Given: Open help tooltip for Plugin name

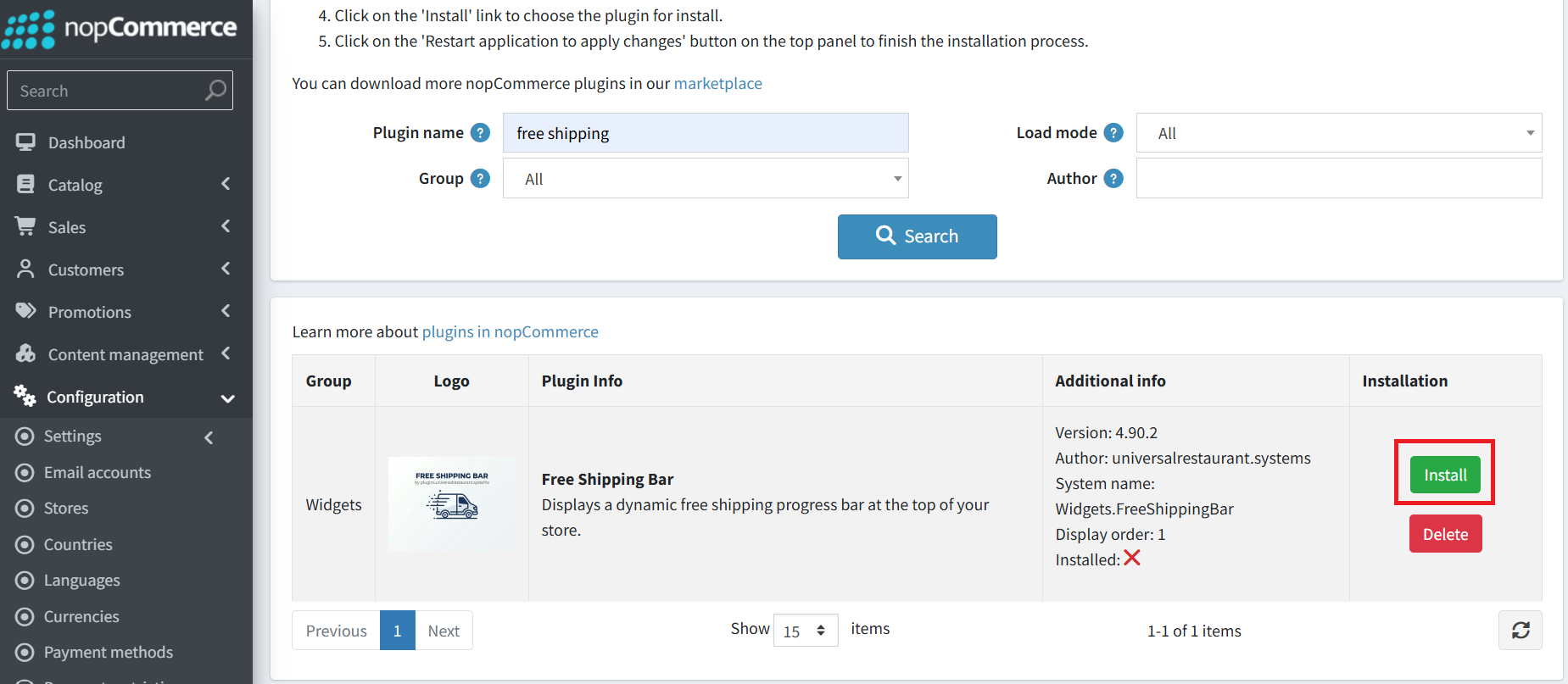Looking at the screenshot, I should click(480, 133).
